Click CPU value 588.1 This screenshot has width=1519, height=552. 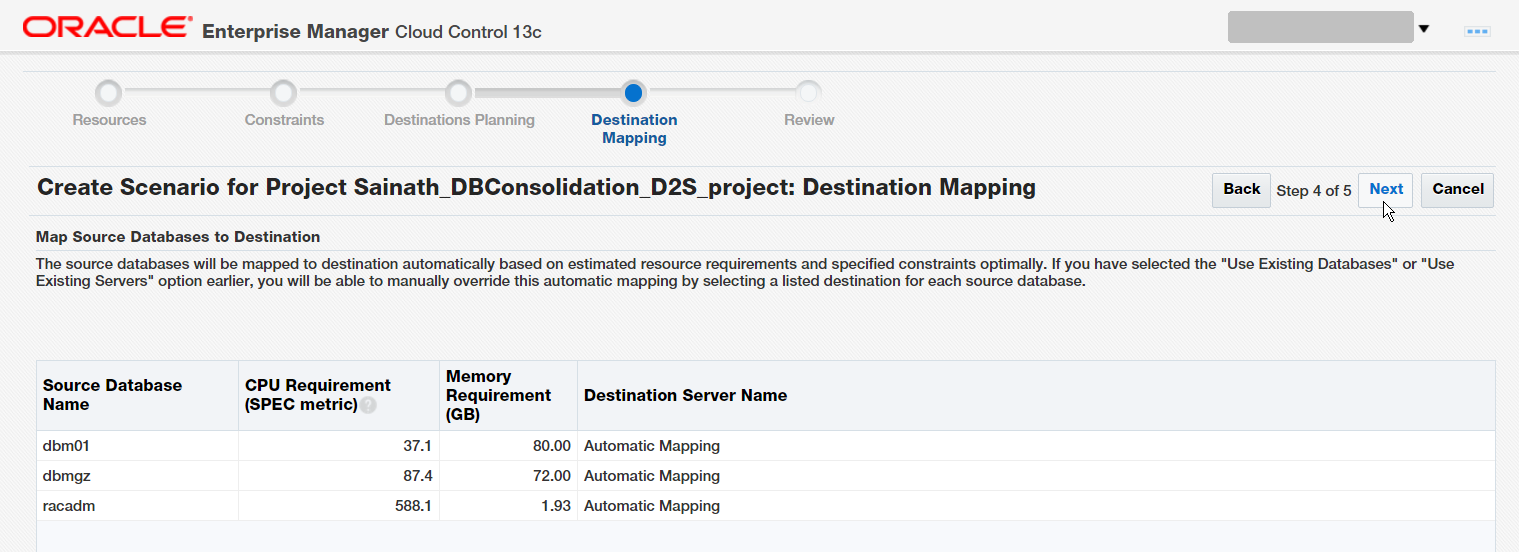(x=413, y=506)
